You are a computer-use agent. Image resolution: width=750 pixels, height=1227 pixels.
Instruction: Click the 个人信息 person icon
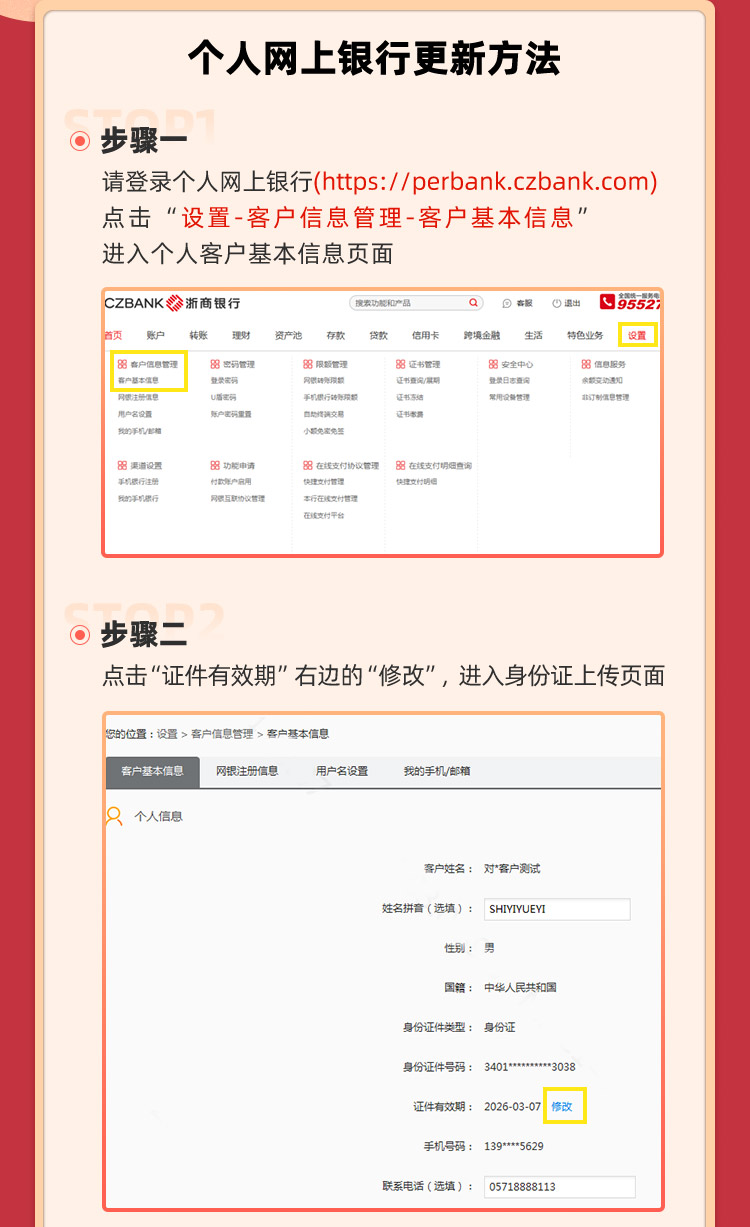coord(114,815)
